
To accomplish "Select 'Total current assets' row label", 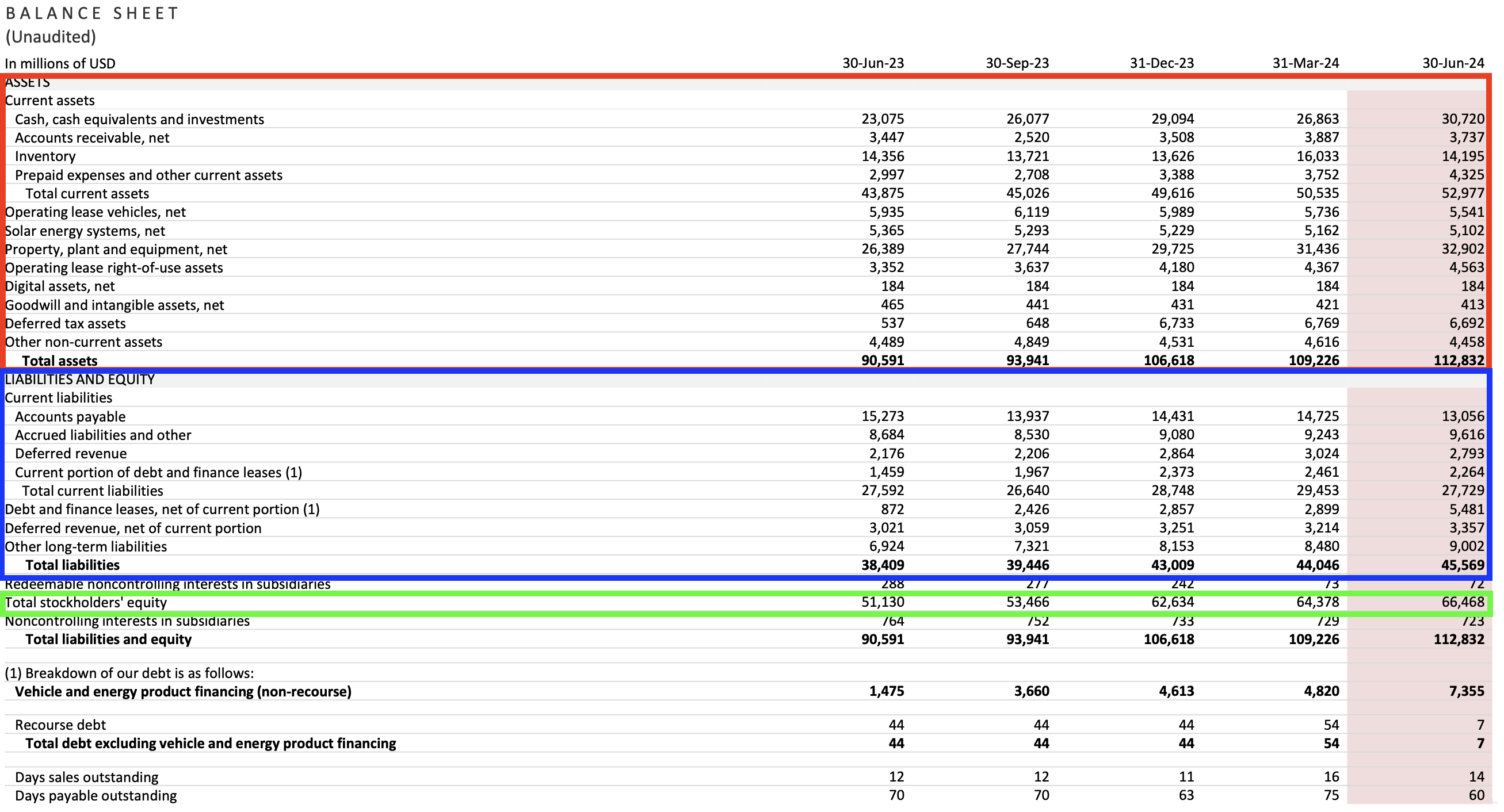I will 87,193.
